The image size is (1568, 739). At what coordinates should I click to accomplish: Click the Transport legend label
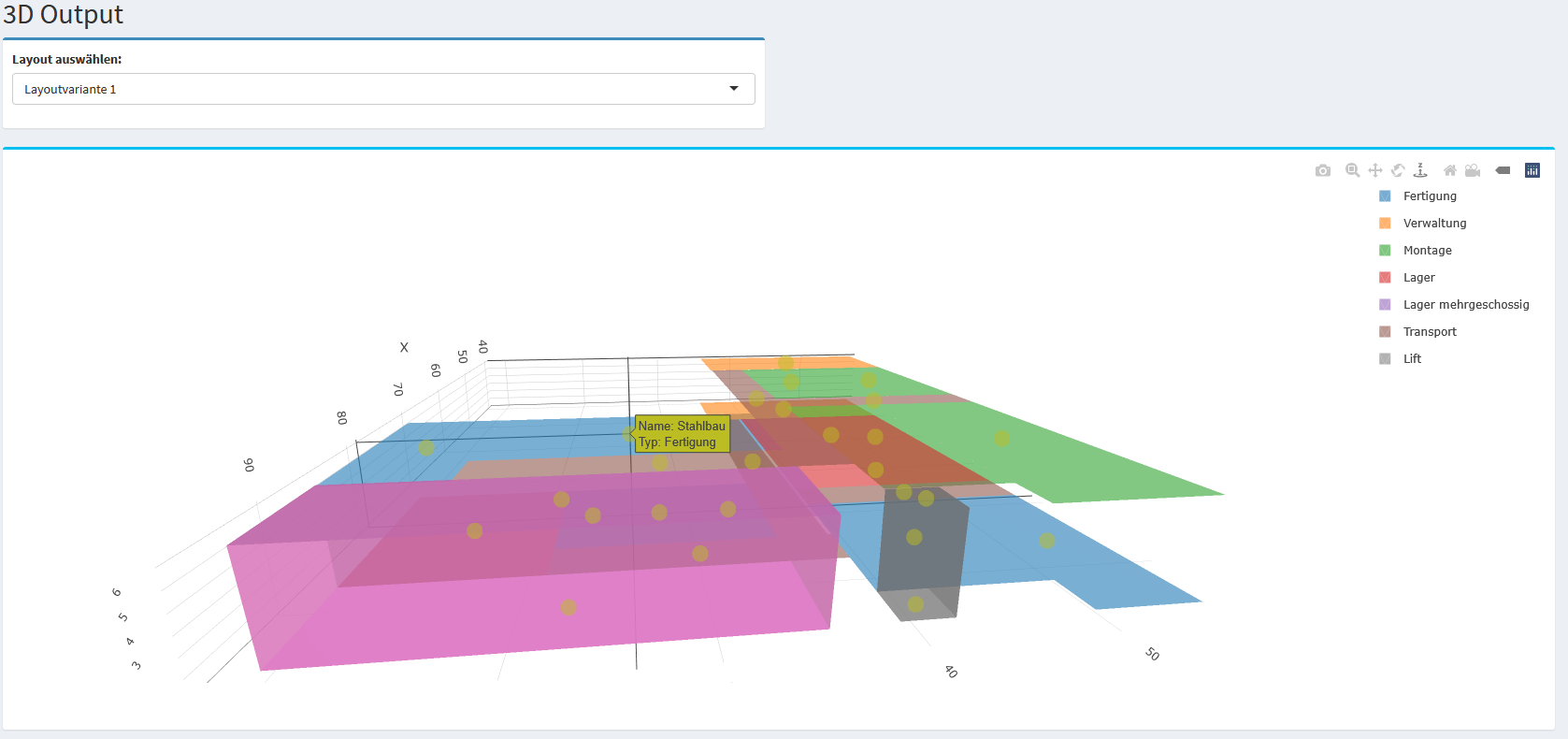point(1430,332)
